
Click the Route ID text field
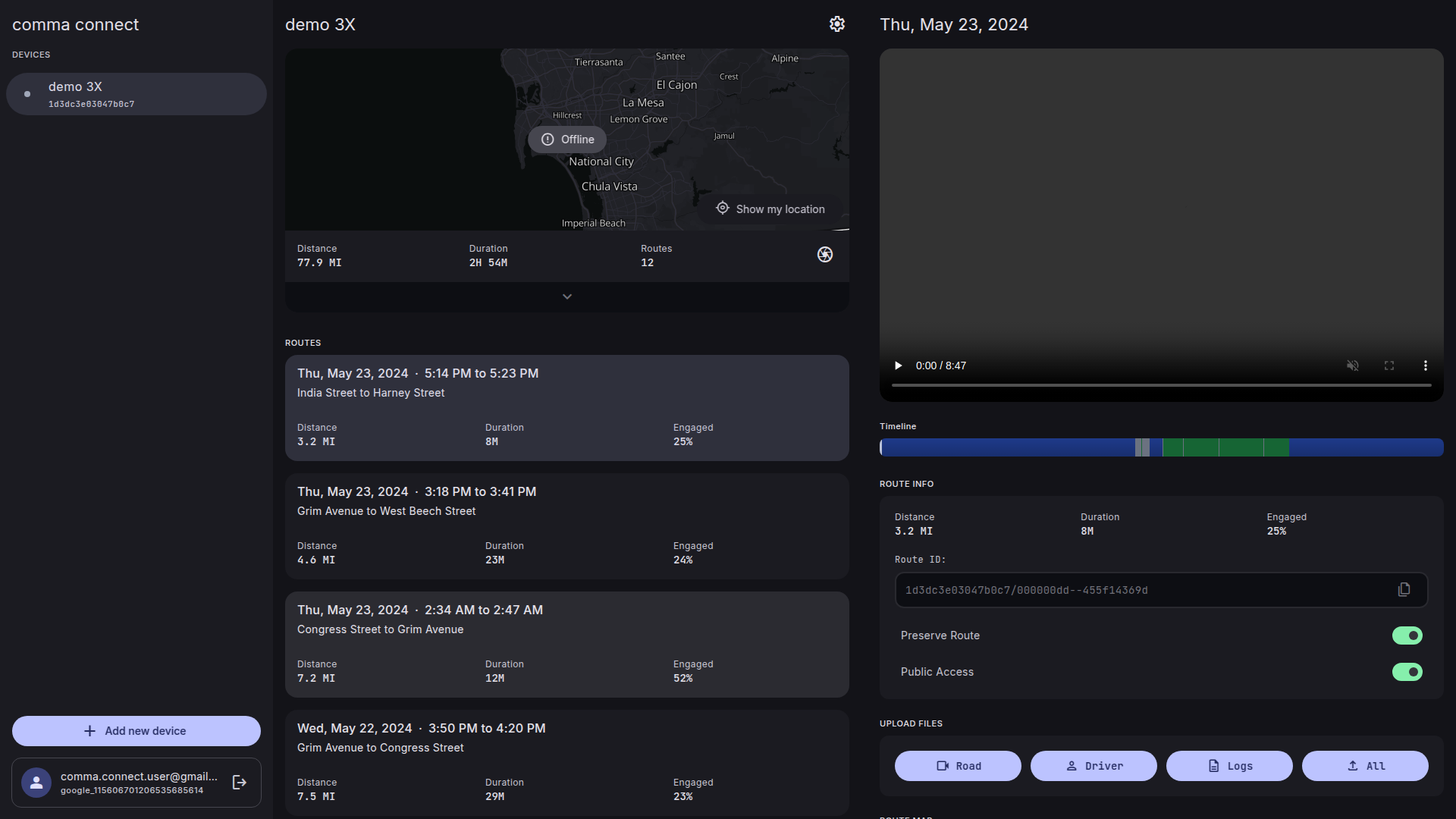coord(1137,590)
